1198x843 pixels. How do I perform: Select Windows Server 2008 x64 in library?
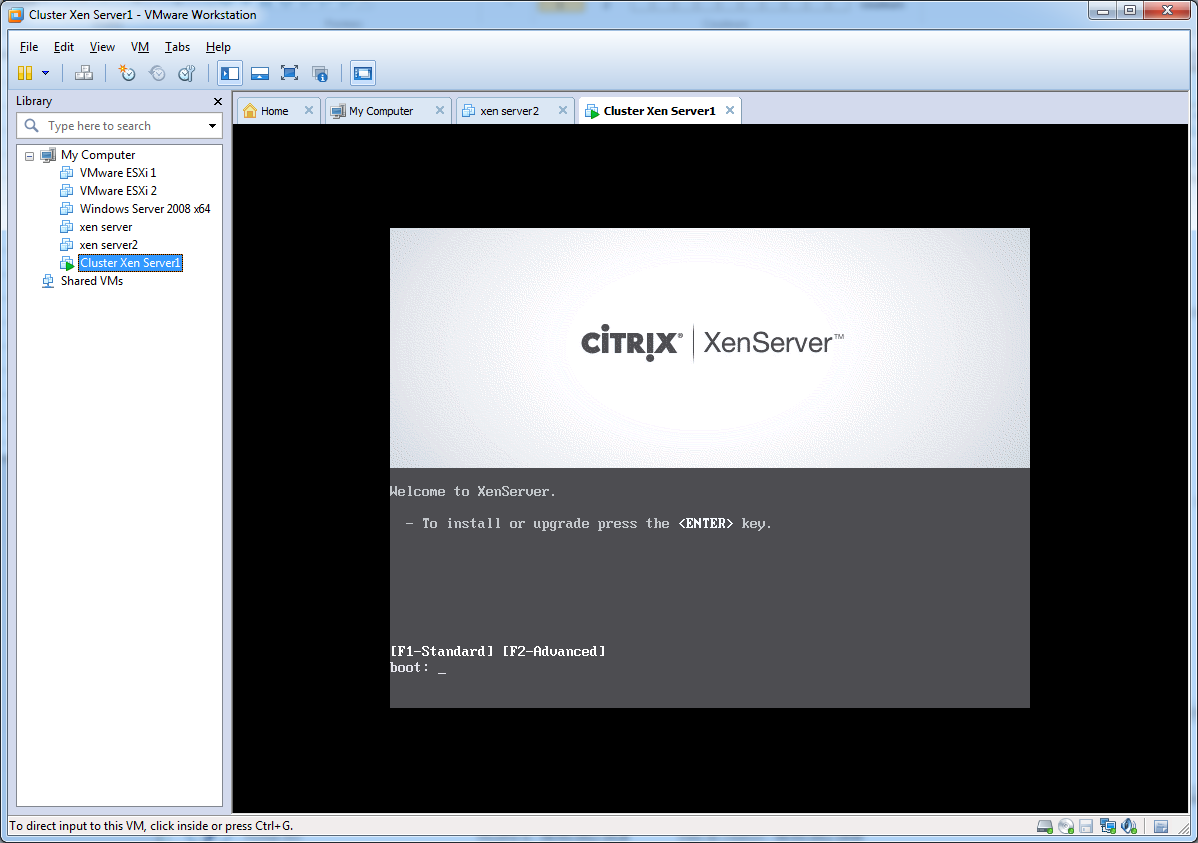tap(145, 209)
